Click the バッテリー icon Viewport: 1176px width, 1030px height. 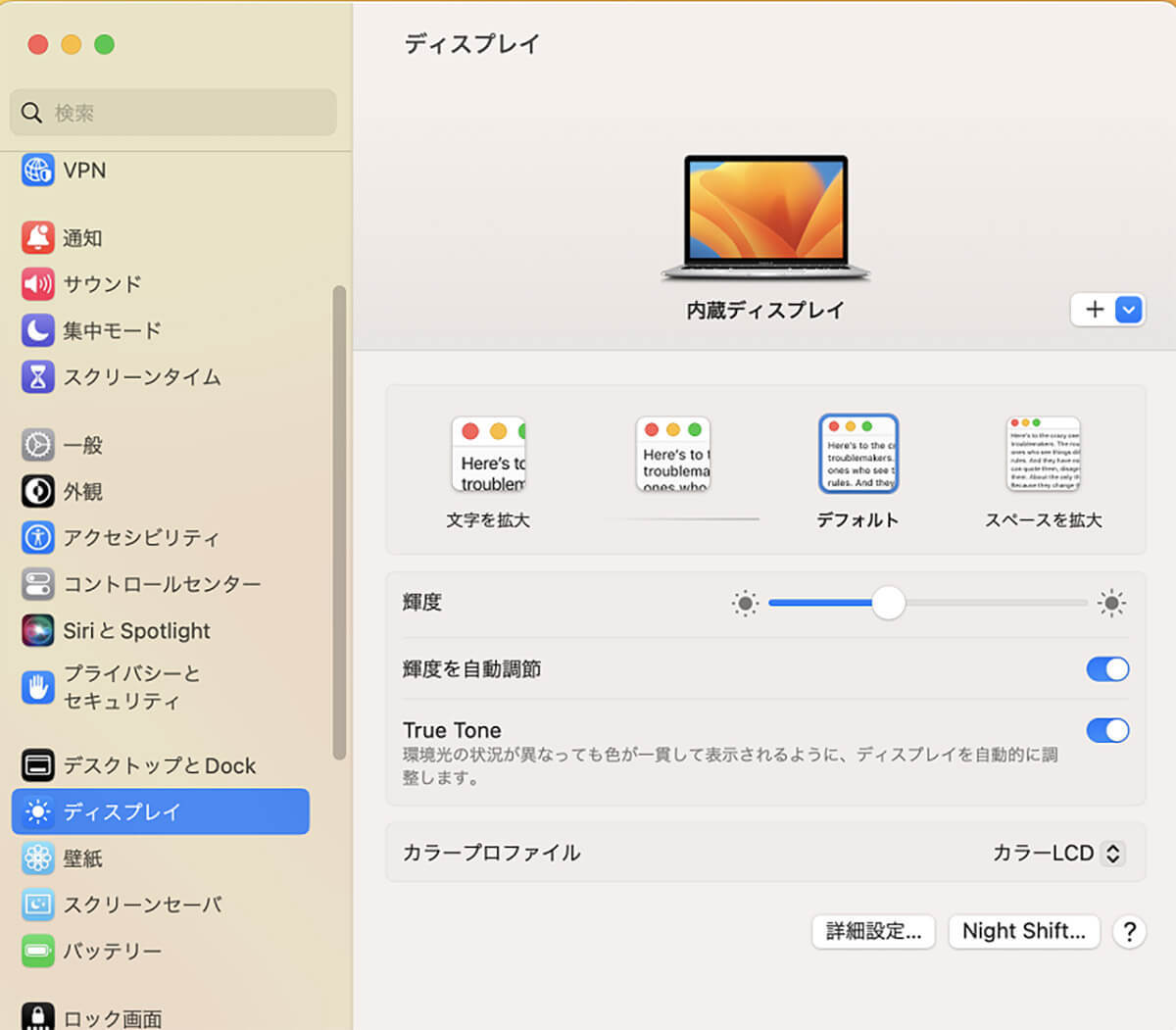(37, 951)
